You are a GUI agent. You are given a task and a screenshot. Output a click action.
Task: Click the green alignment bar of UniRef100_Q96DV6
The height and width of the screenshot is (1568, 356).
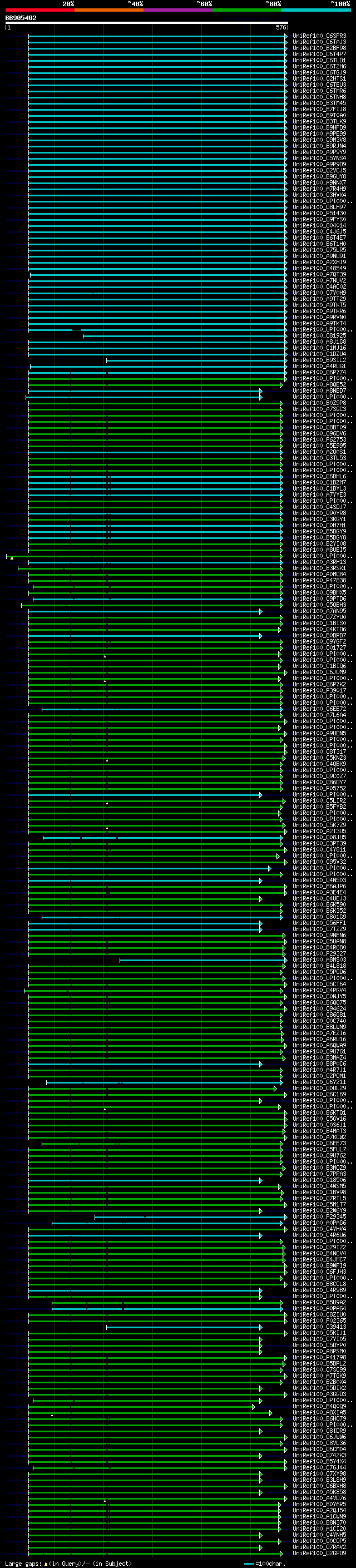[155, 434]
